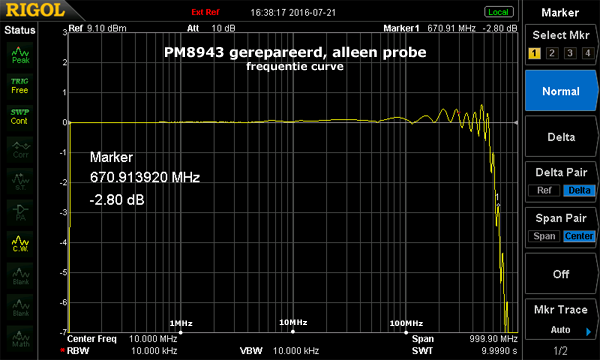Set Span Pair to Center
Screen dimensions: 600x360
pos(579,236)
